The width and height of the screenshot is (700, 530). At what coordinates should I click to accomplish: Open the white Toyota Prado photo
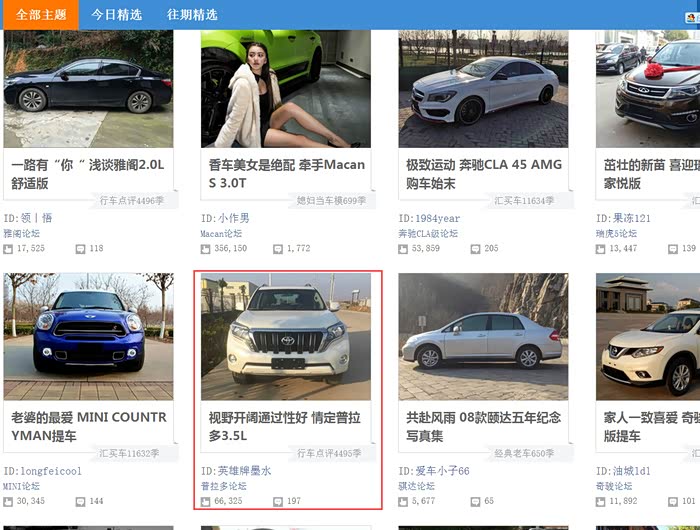pos(286,337)
